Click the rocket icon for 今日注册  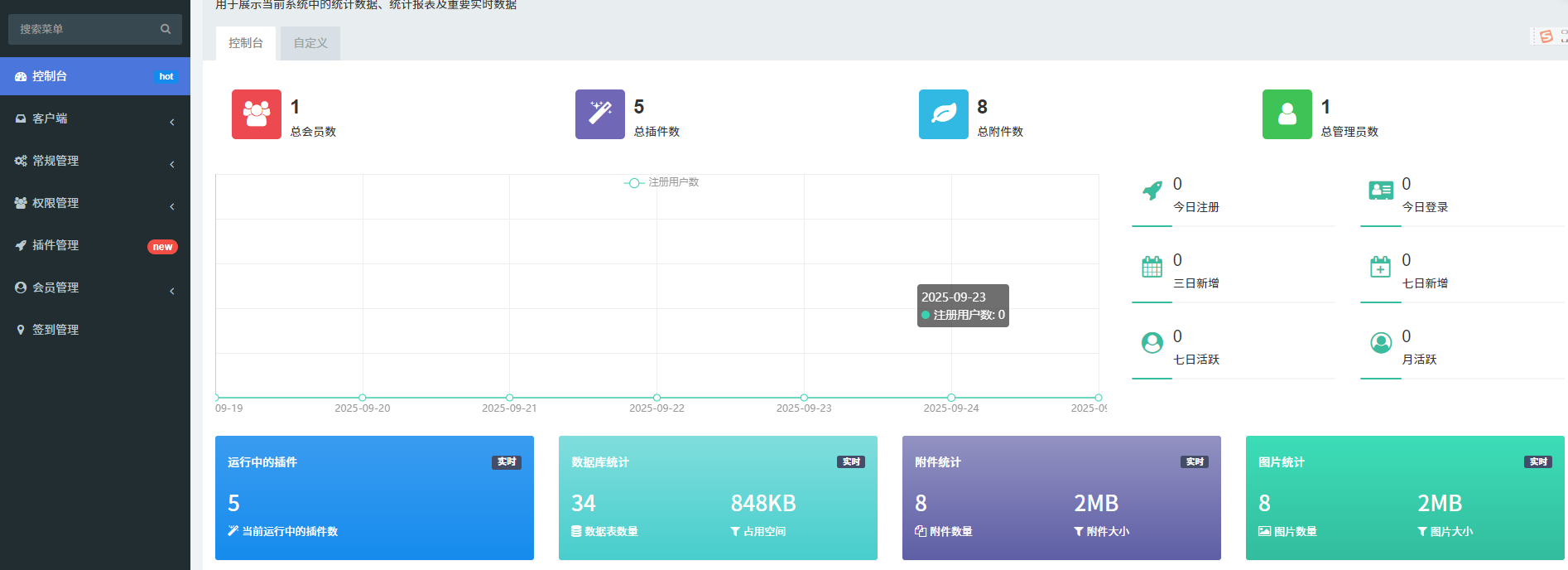pos(1152,191)
